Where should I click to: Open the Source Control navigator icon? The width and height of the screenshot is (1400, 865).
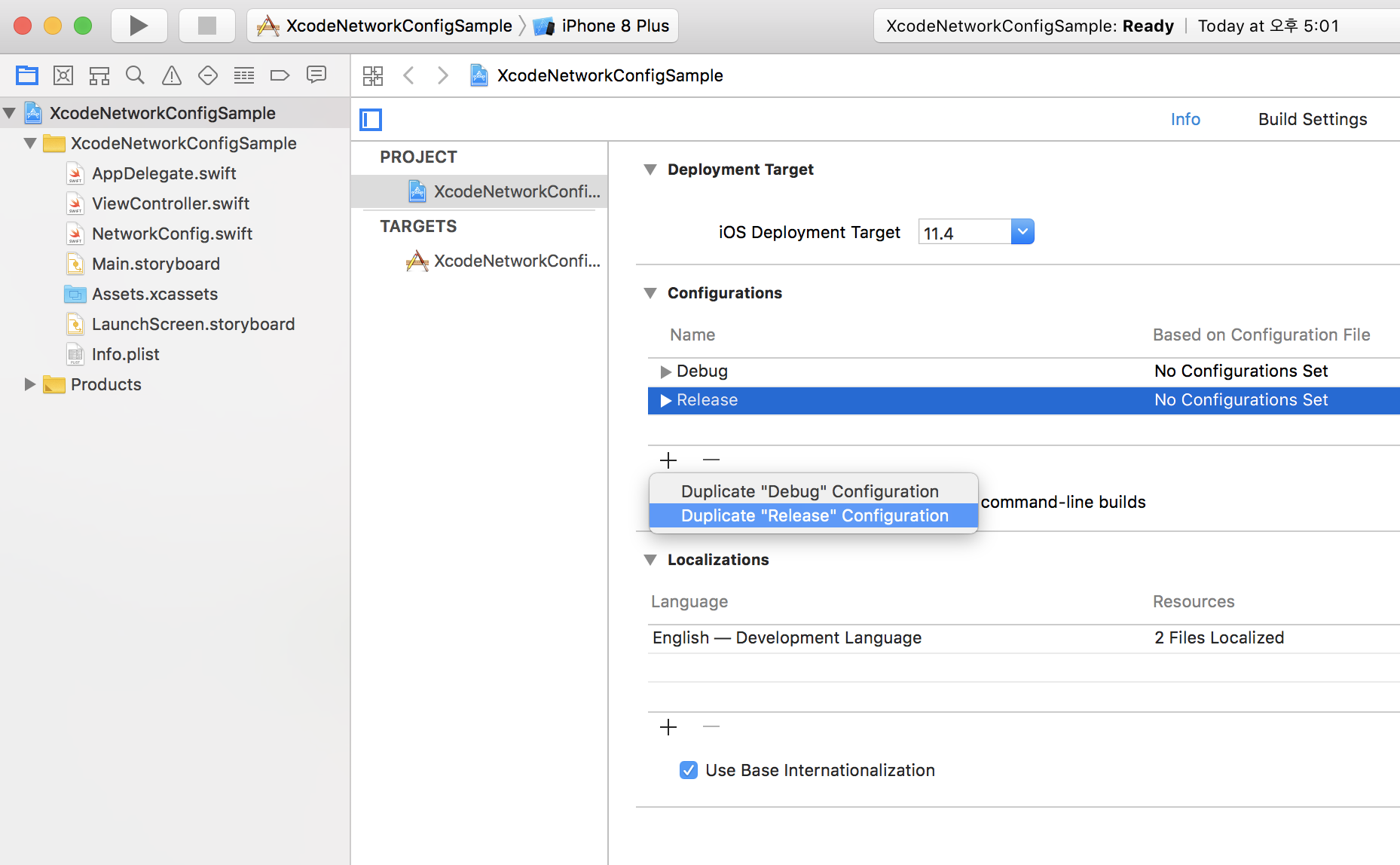tap(63, 75)
